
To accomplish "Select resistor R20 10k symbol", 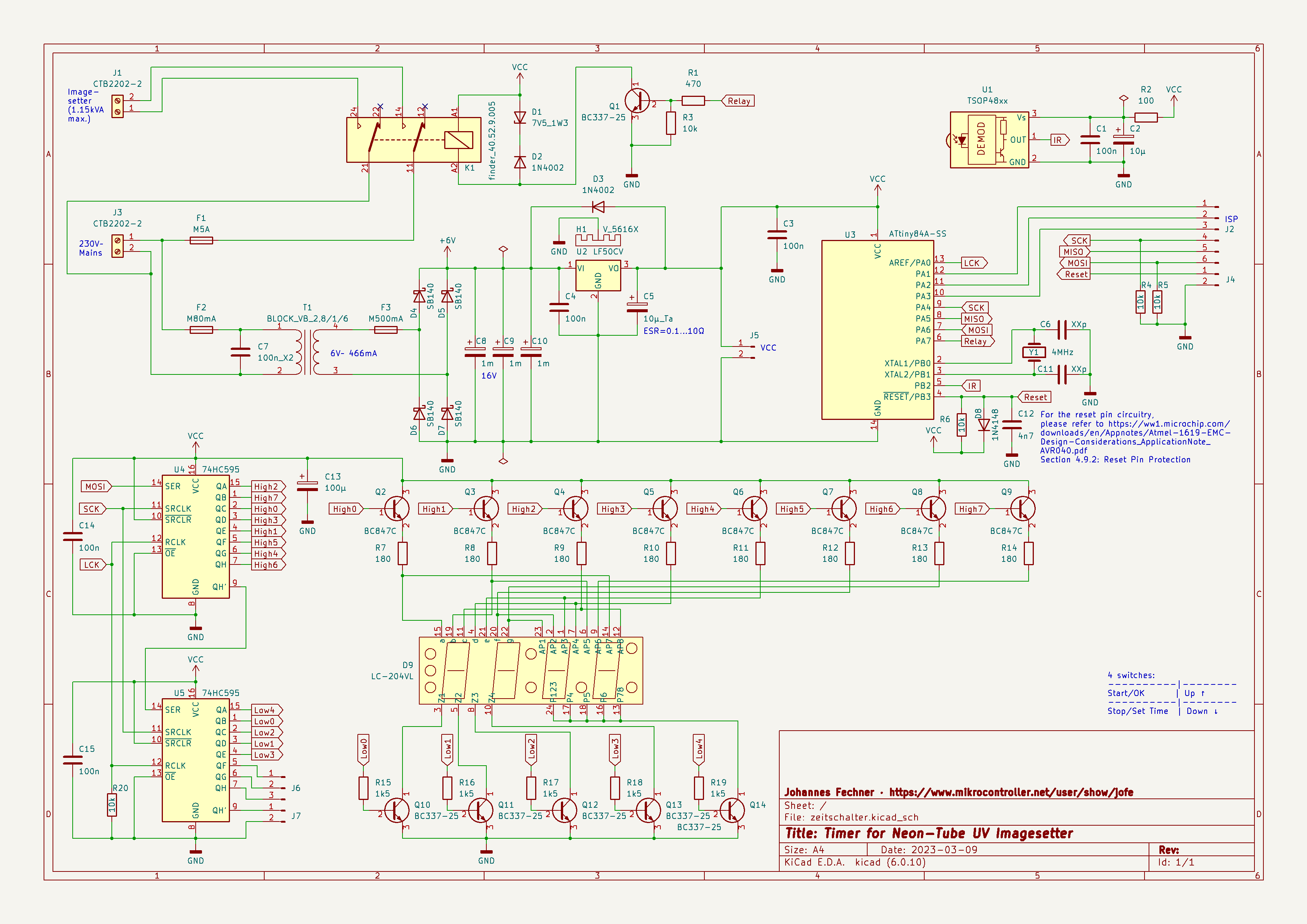I will pyautogui.click(x=112, y=804).
